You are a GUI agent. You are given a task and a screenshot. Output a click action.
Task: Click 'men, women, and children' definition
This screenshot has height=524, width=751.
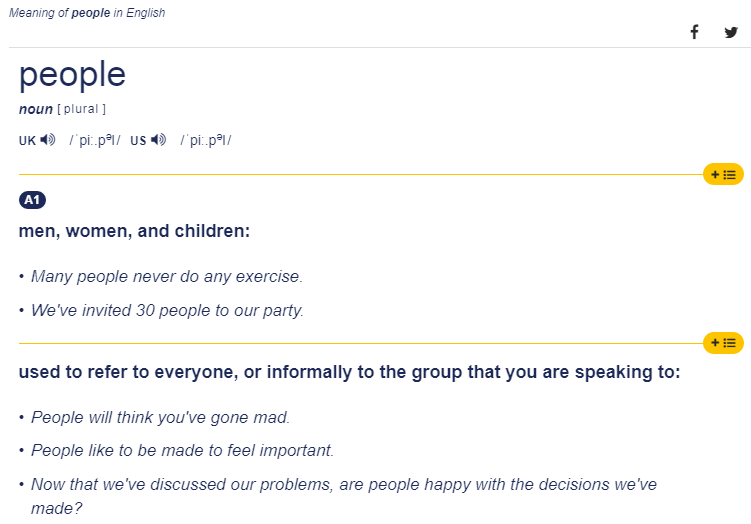point(134,231)
